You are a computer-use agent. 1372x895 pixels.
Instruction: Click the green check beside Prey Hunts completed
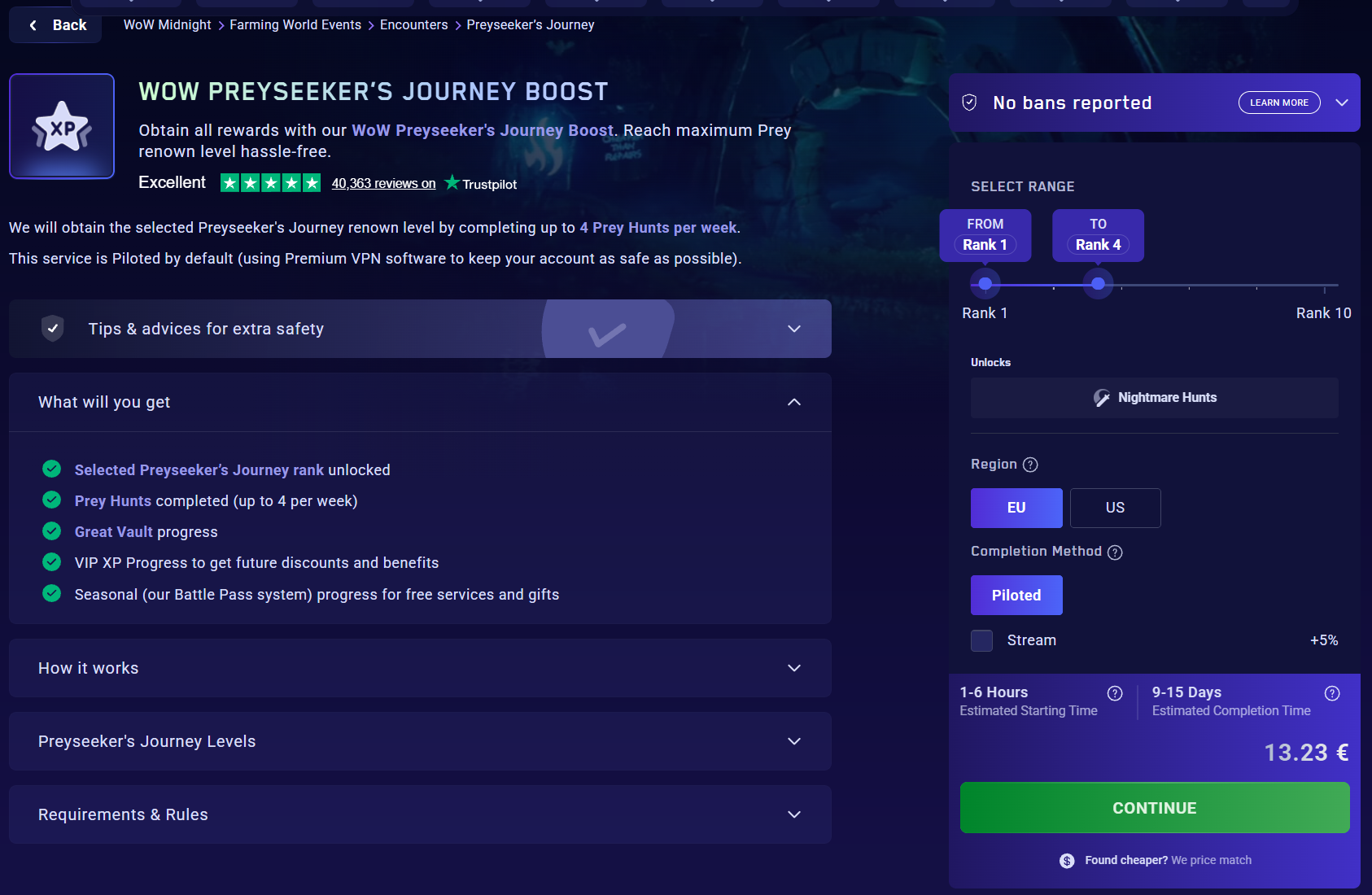tap(51, 500)
